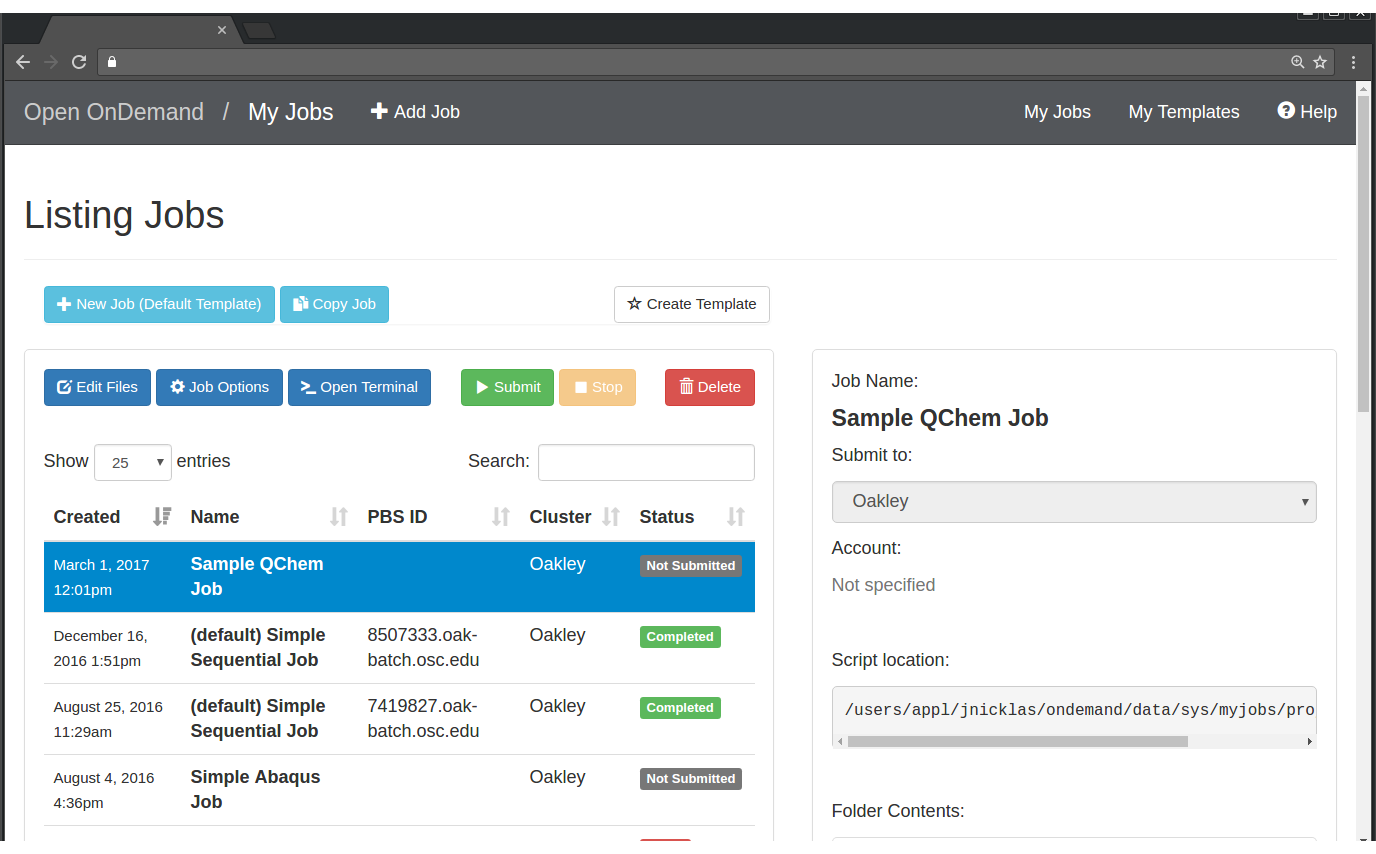
Task: Open My Templates page
Action: (1184, 112)
